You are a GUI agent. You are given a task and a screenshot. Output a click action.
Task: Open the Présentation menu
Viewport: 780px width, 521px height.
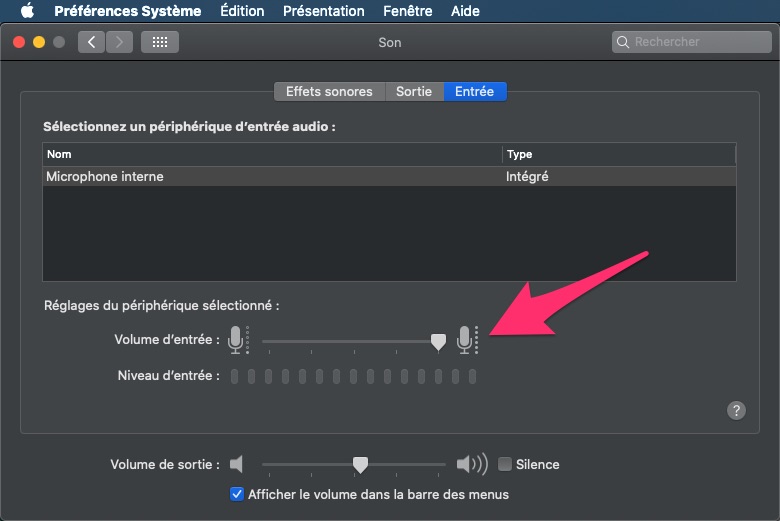point(323,11)
